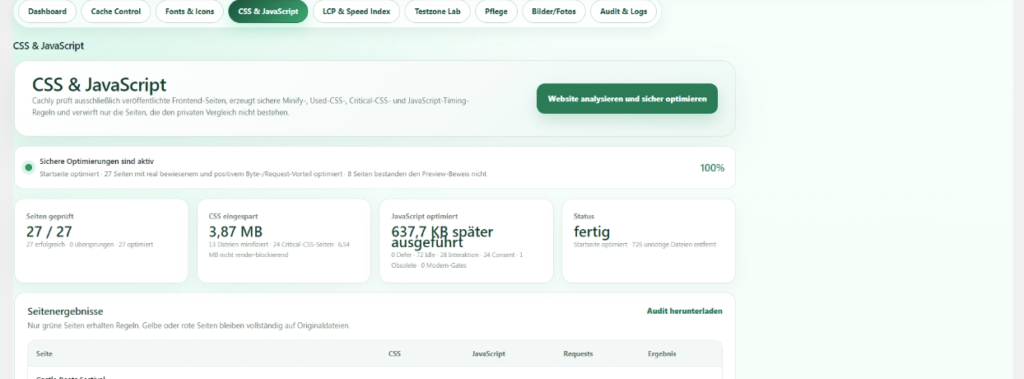Go to the LCP & Speed Index tab
1024x379 pixels.
pyautogui.click(x=356, y=11)
